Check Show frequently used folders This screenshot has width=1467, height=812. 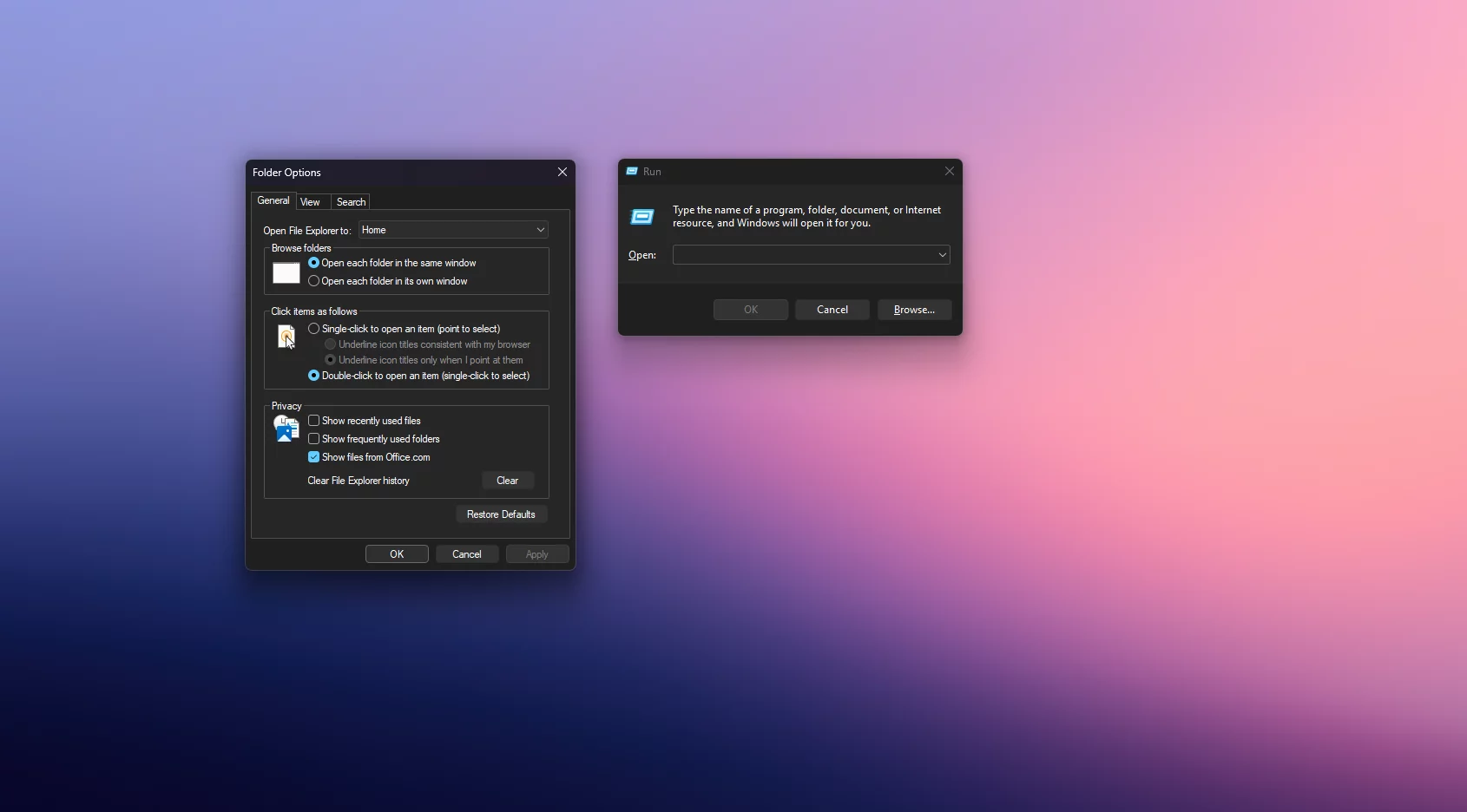pyautogui.click(x=314, y=439)
